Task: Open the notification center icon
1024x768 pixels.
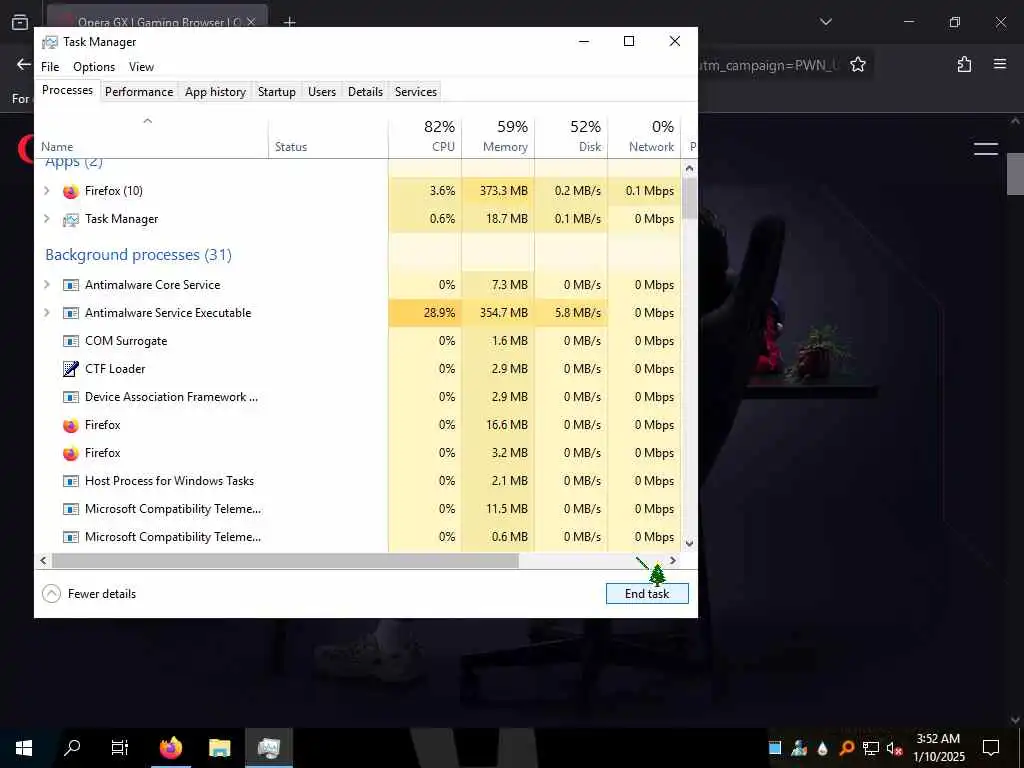Action: (x=991, y=748)
